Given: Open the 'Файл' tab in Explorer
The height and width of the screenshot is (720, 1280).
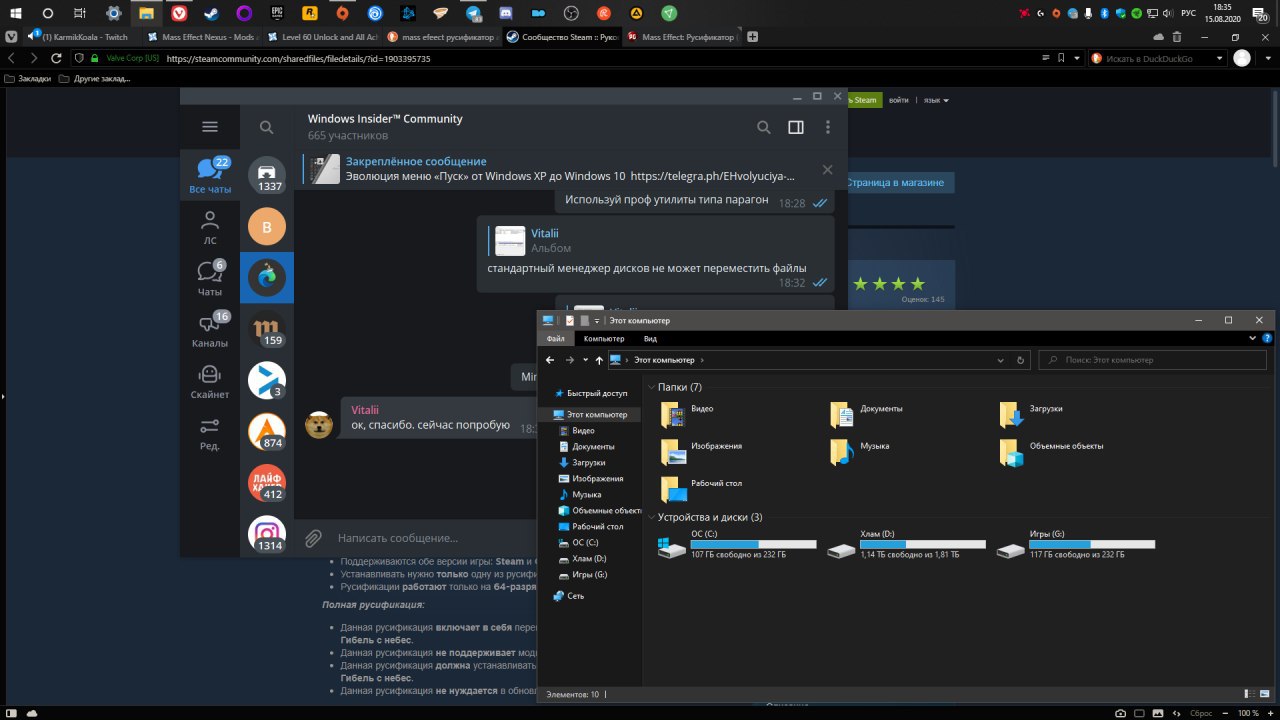Looking at the screenshot, I should pos(556,339).
